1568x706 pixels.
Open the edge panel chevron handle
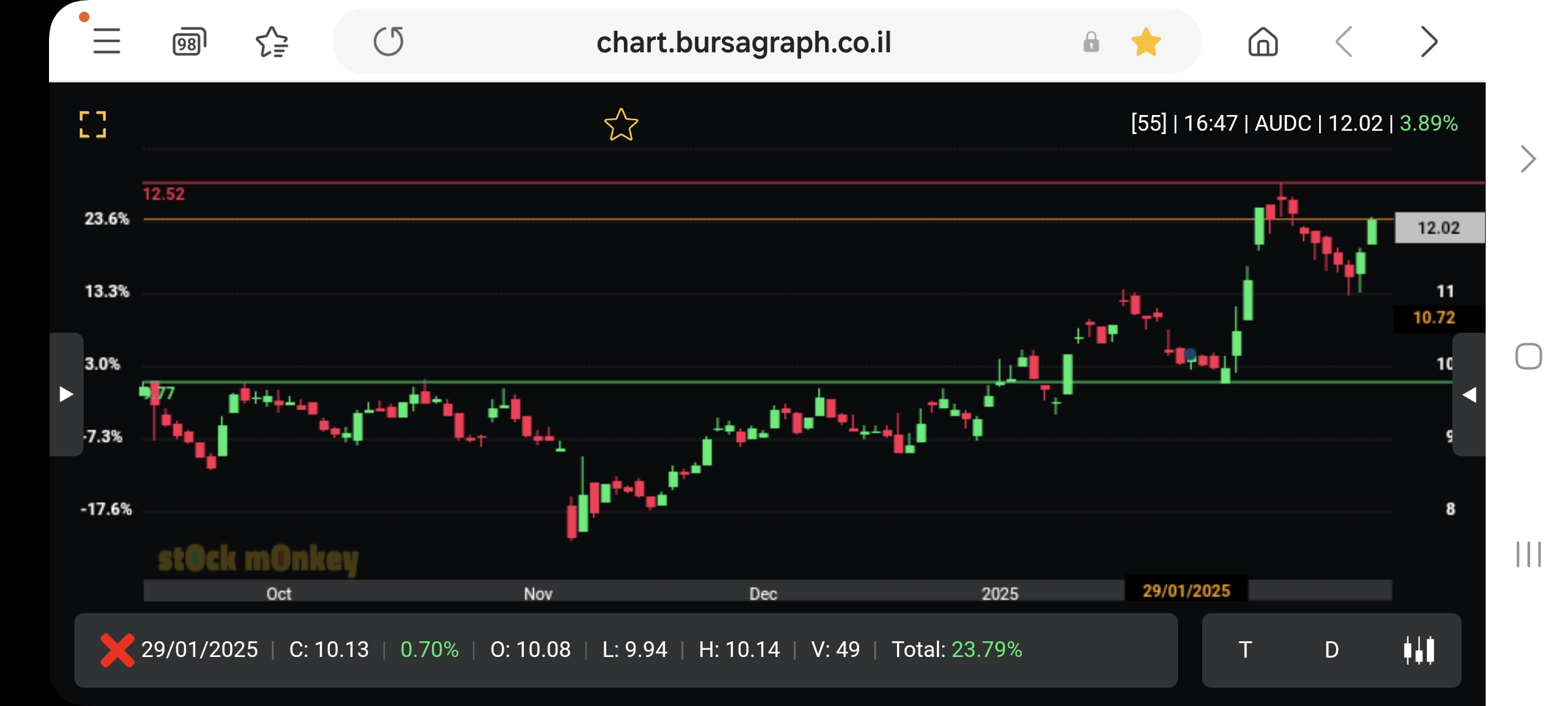[1527, 159]
